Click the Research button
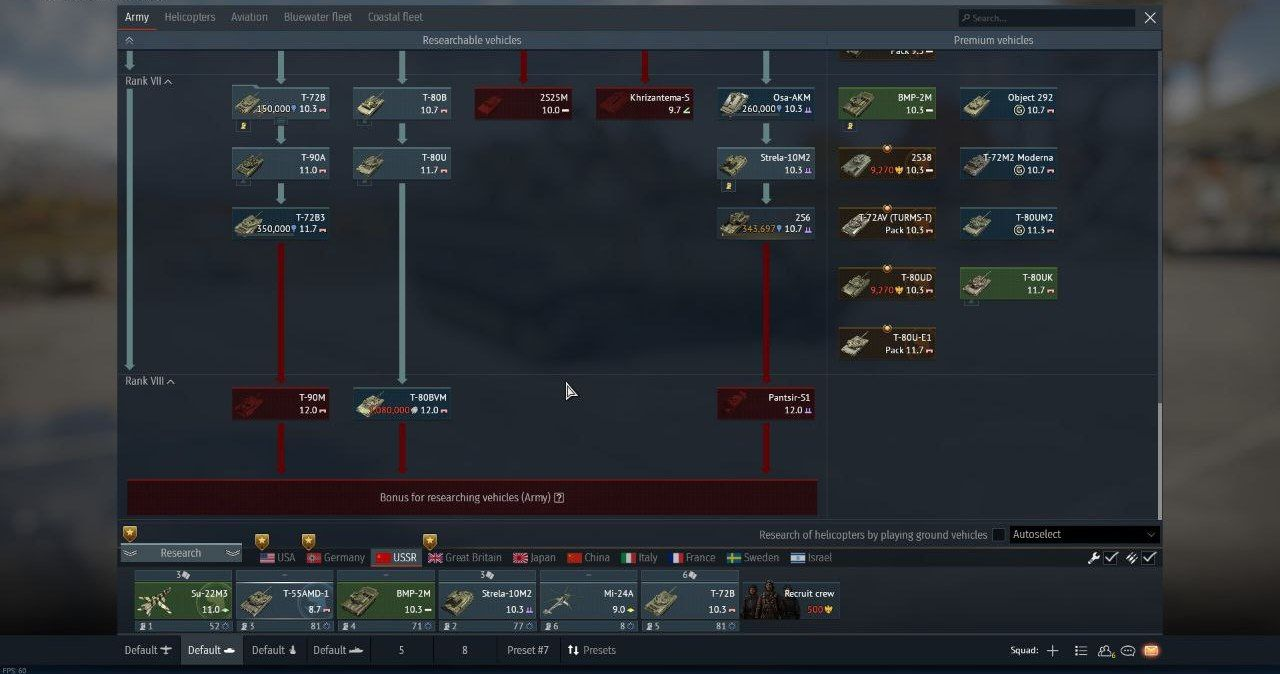Image resolution: width=1280 pixels, height=674 pixels. [x=181, y=553]
